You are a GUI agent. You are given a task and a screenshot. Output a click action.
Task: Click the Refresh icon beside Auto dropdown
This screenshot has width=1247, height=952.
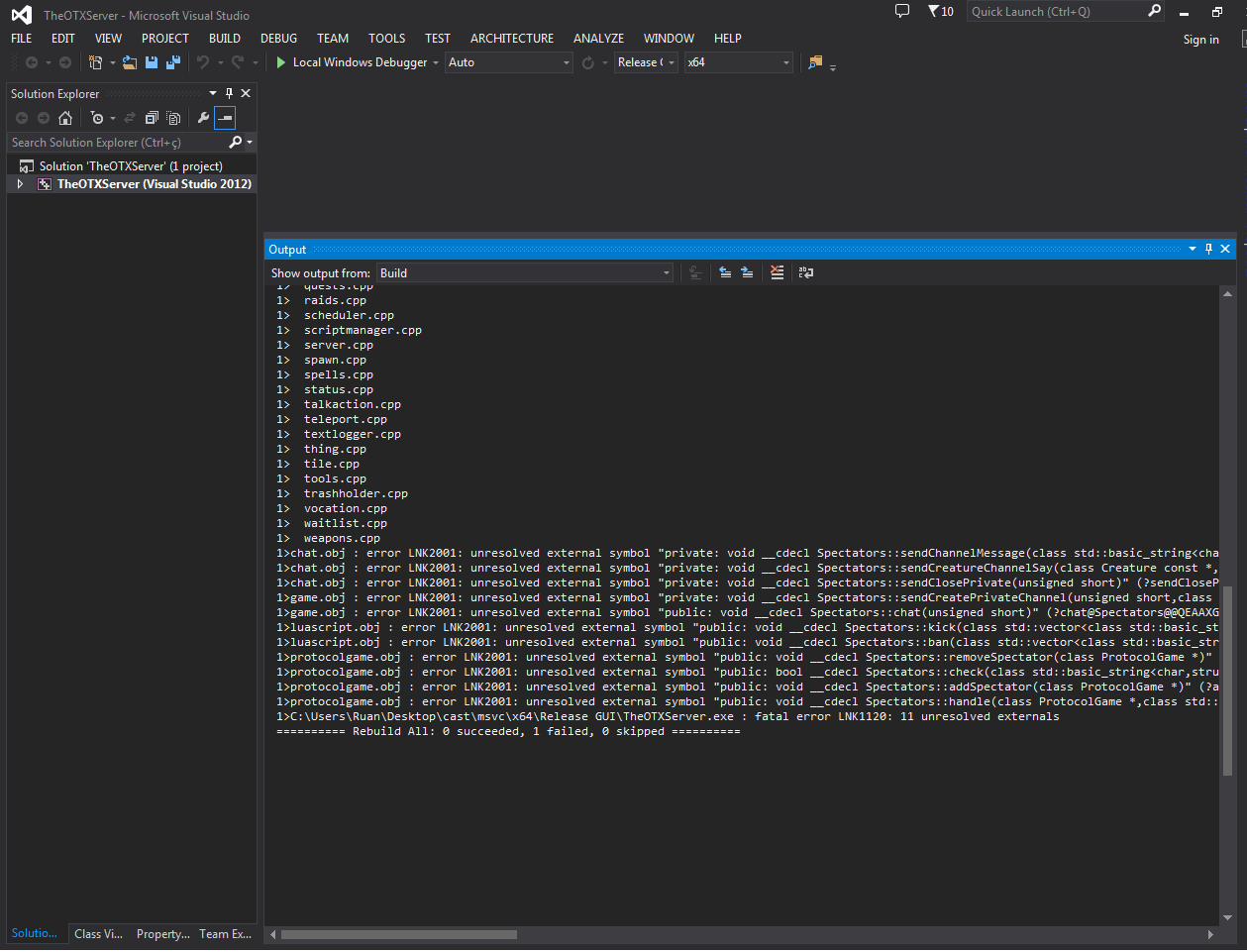(588, 62)
